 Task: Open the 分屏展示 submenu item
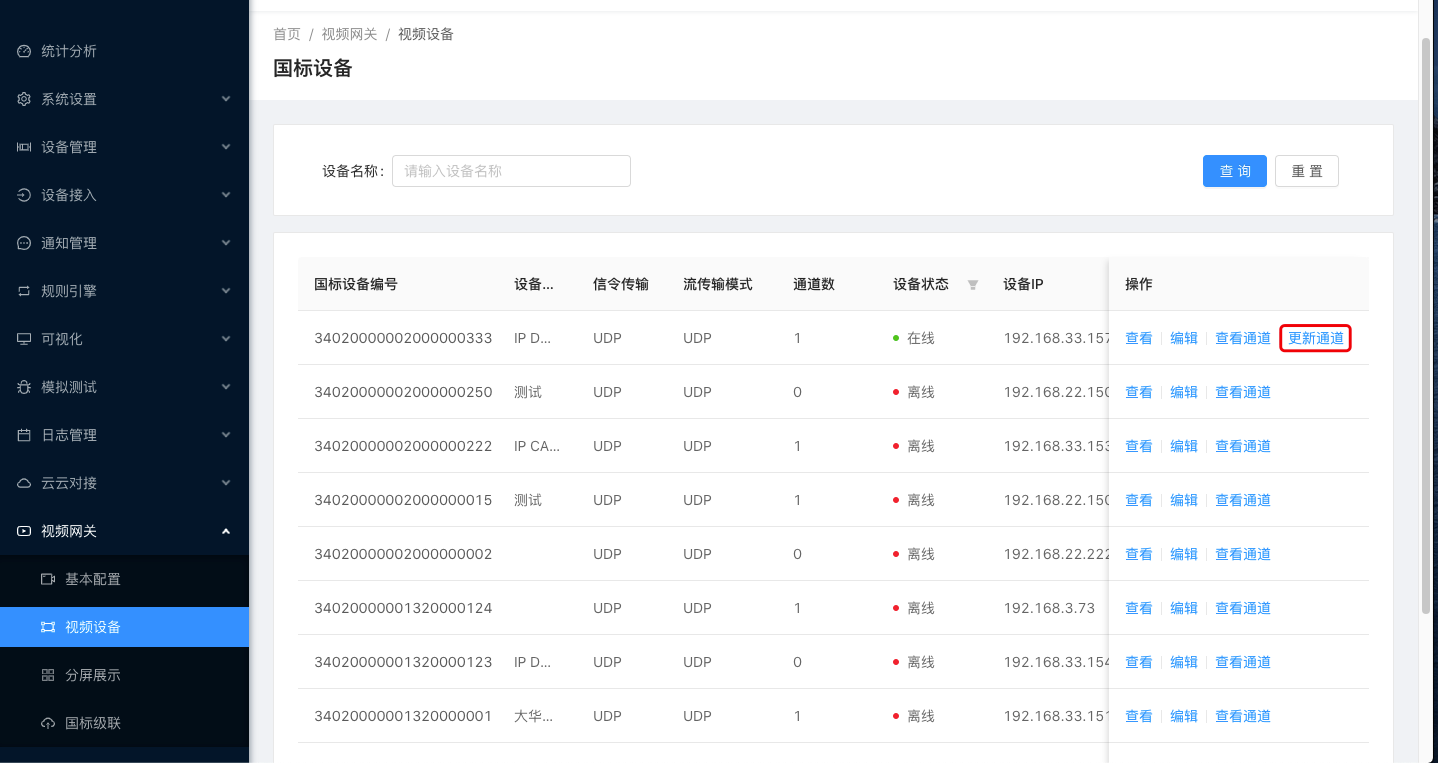click(93, 675)
